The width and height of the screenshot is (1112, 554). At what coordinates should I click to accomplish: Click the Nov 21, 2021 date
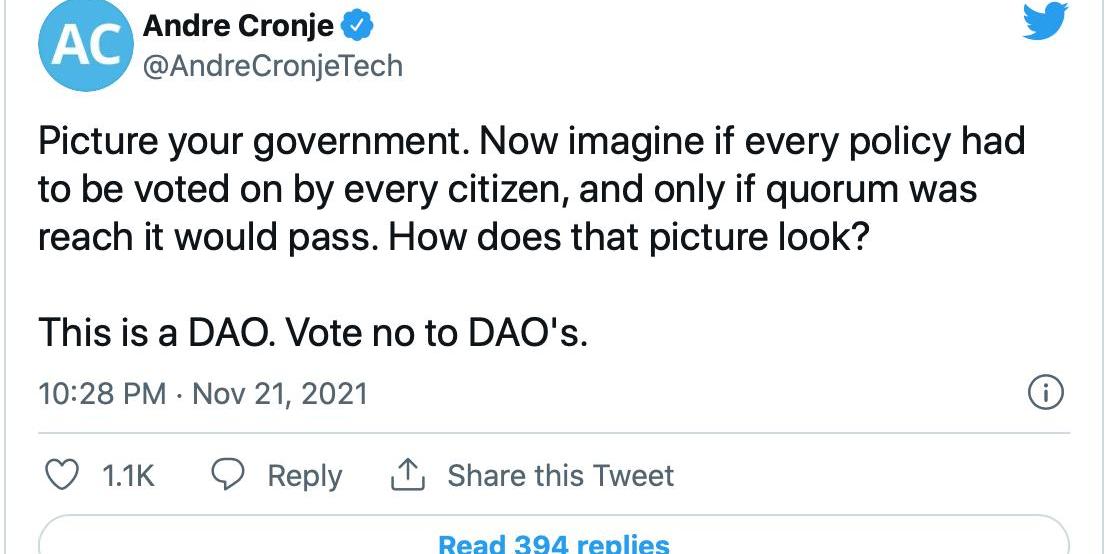click(279, 393)
